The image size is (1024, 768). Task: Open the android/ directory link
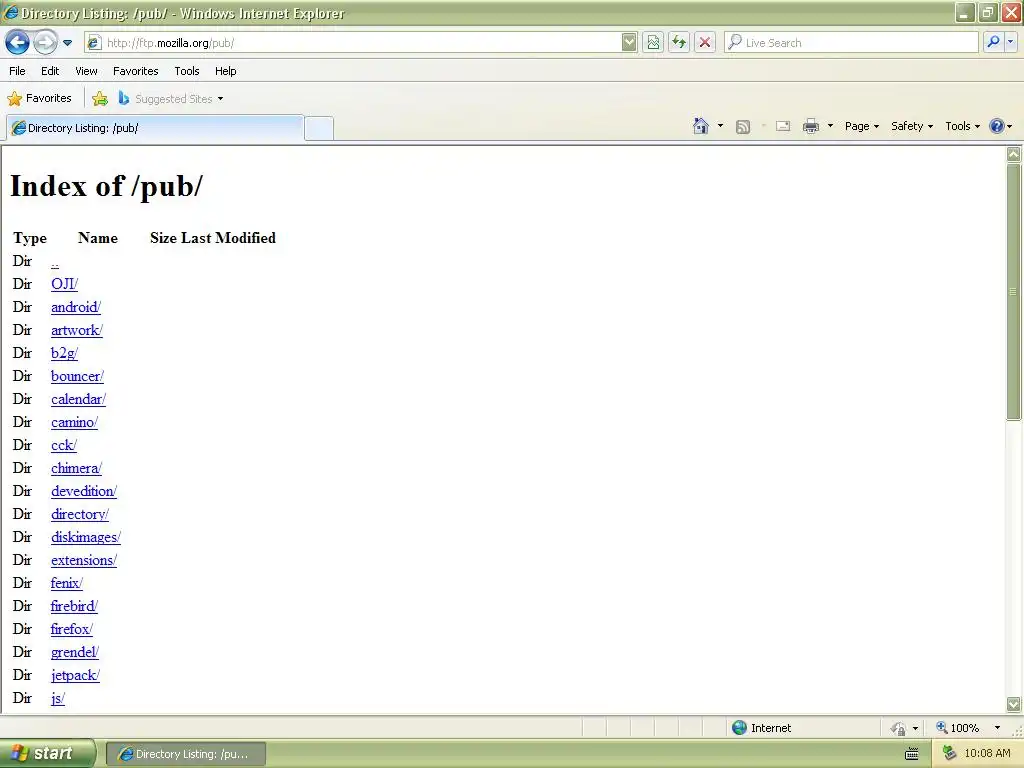coord(76,307)
